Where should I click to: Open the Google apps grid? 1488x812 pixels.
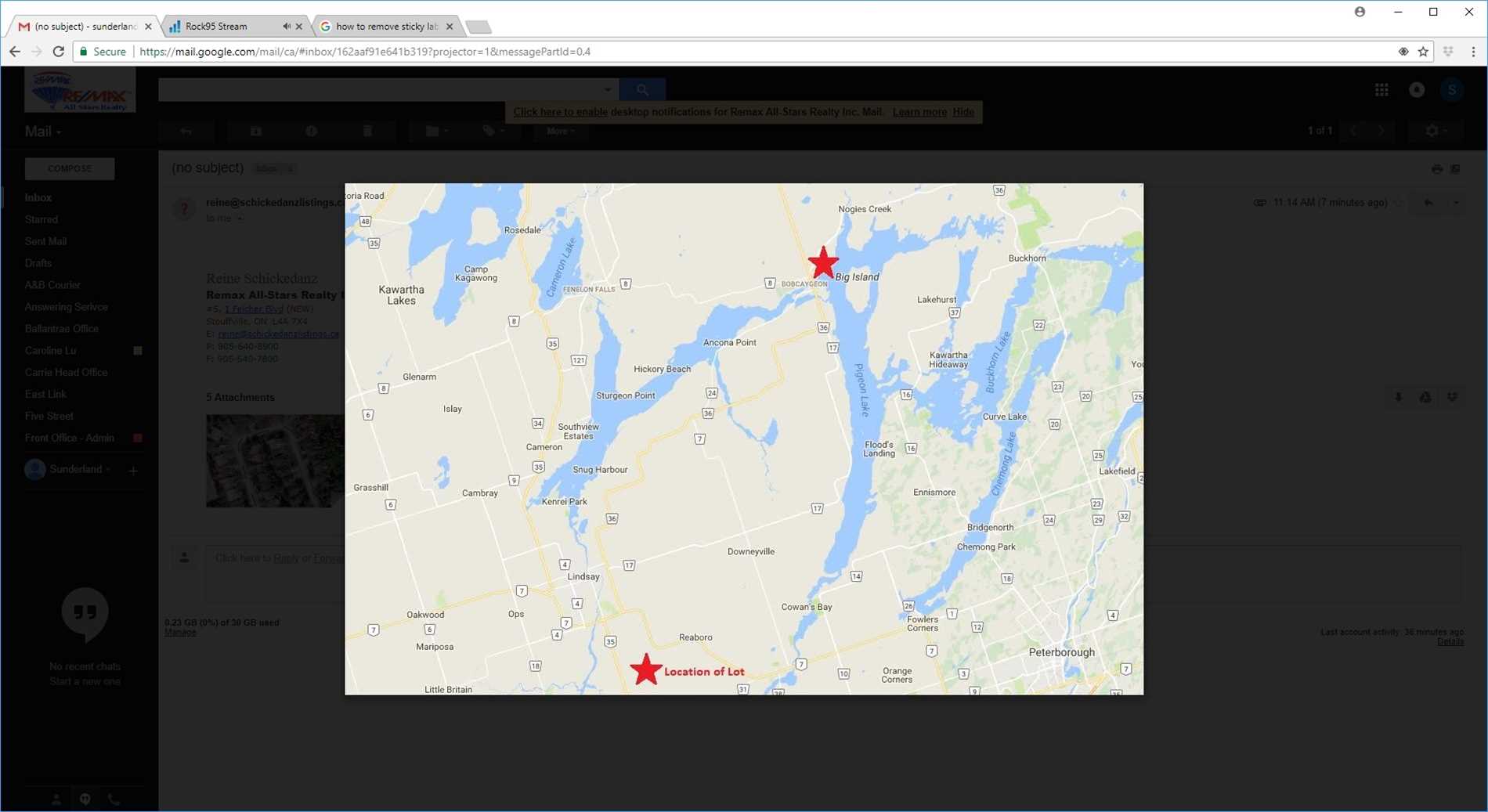(x=1381, y=90)
